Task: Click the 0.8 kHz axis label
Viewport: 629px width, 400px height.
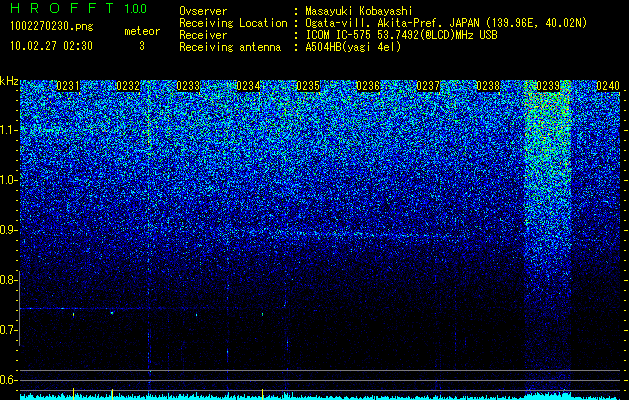Action: 8,280
